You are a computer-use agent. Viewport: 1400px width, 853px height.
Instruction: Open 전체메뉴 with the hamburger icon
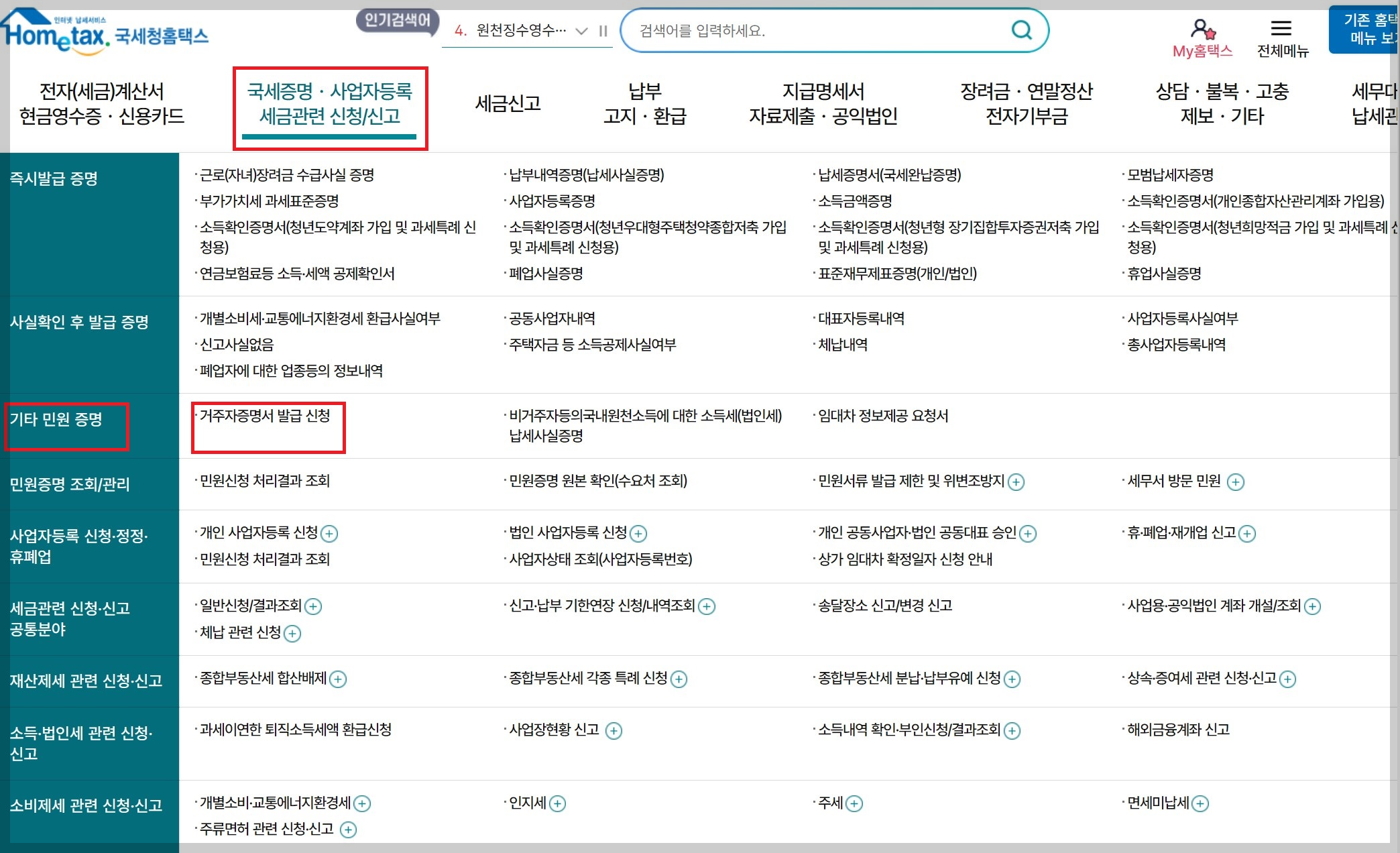[1281, 28]
